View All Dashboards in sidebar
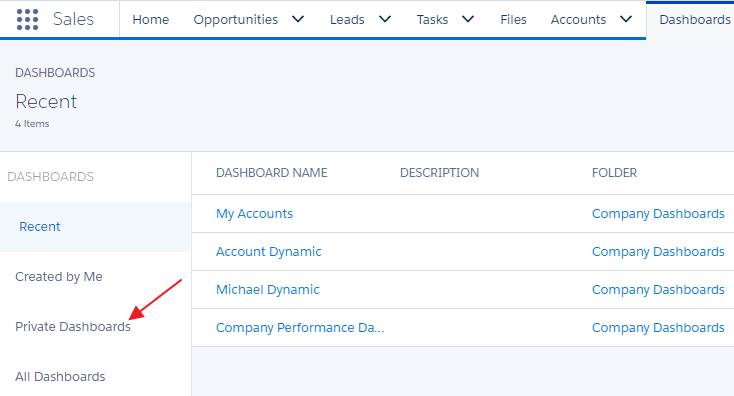The height and width of the screenshot is (396, 734). pos(60,376)
